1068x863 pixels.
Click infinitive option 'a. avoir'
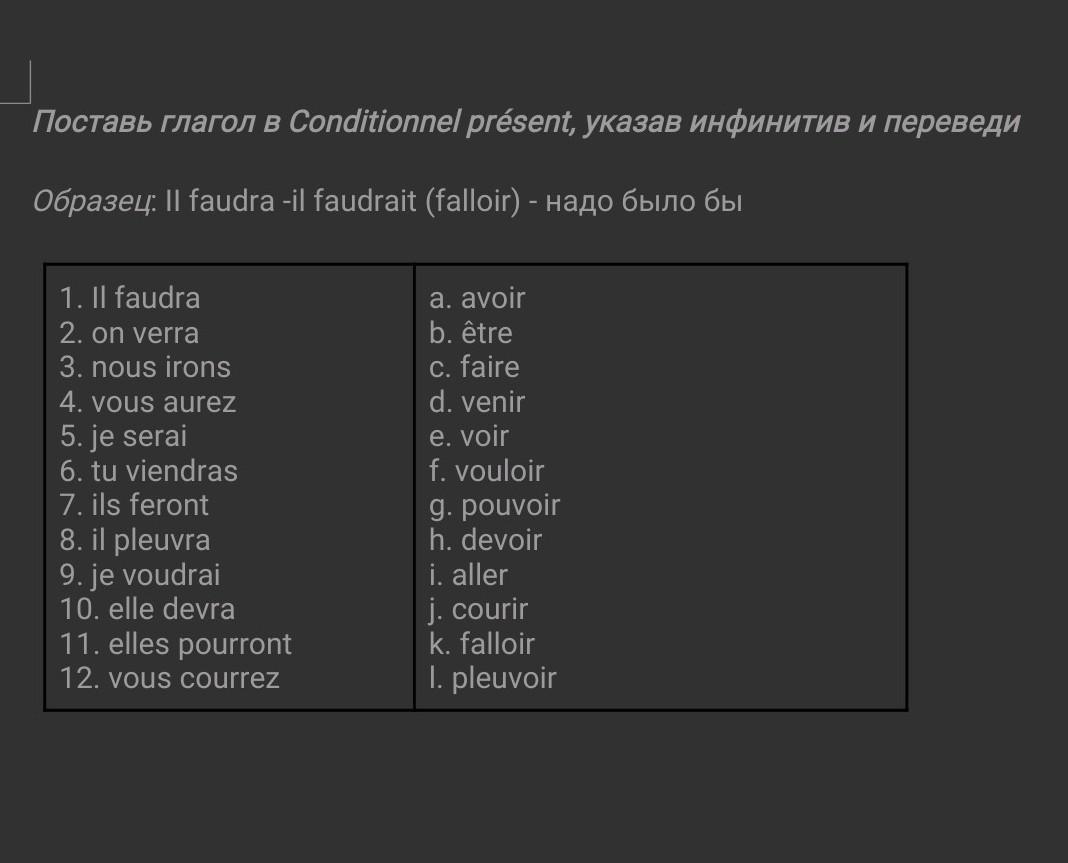(x=477, y=298)
